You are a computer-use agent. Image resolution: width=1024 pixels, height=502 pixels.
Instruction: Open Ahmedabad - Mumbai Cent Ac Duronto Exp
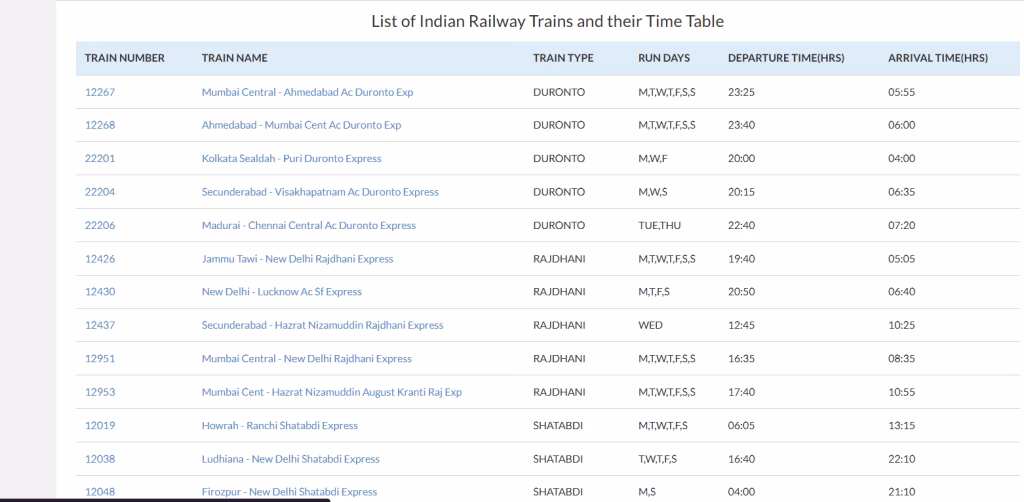click(x=302, y=125)
